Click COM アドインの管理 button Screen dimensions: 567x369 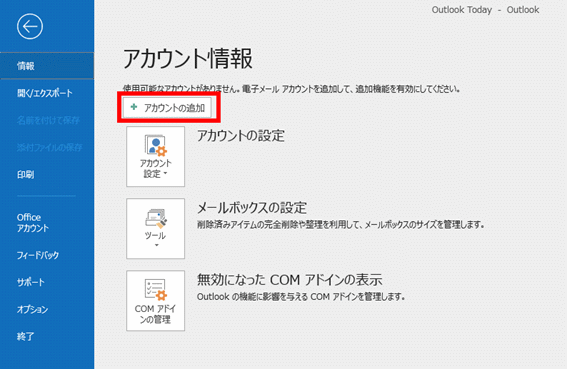click(x=155, y=300)
